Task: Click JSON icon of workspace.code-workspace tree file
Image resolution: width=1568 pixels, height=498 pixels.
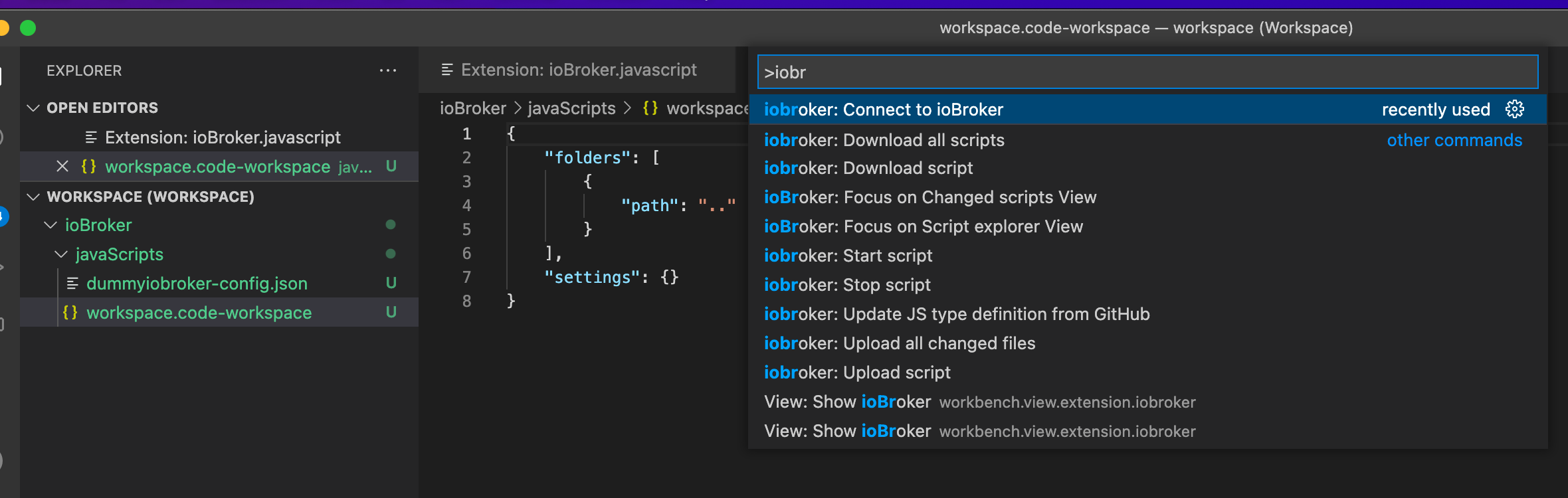Action: click(70, 312)
